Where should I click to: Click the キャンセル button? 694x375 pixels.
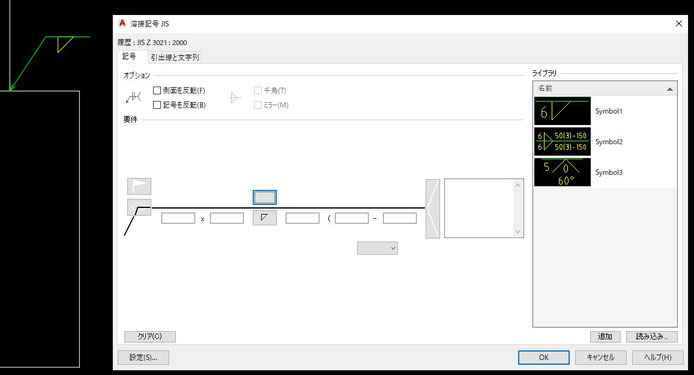pos(601,357)
